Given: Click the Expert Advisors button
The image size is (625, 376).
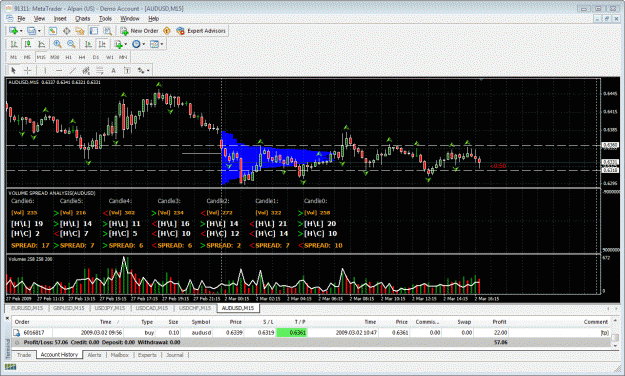Looking at the screenshot, I should tap(201, 31).
